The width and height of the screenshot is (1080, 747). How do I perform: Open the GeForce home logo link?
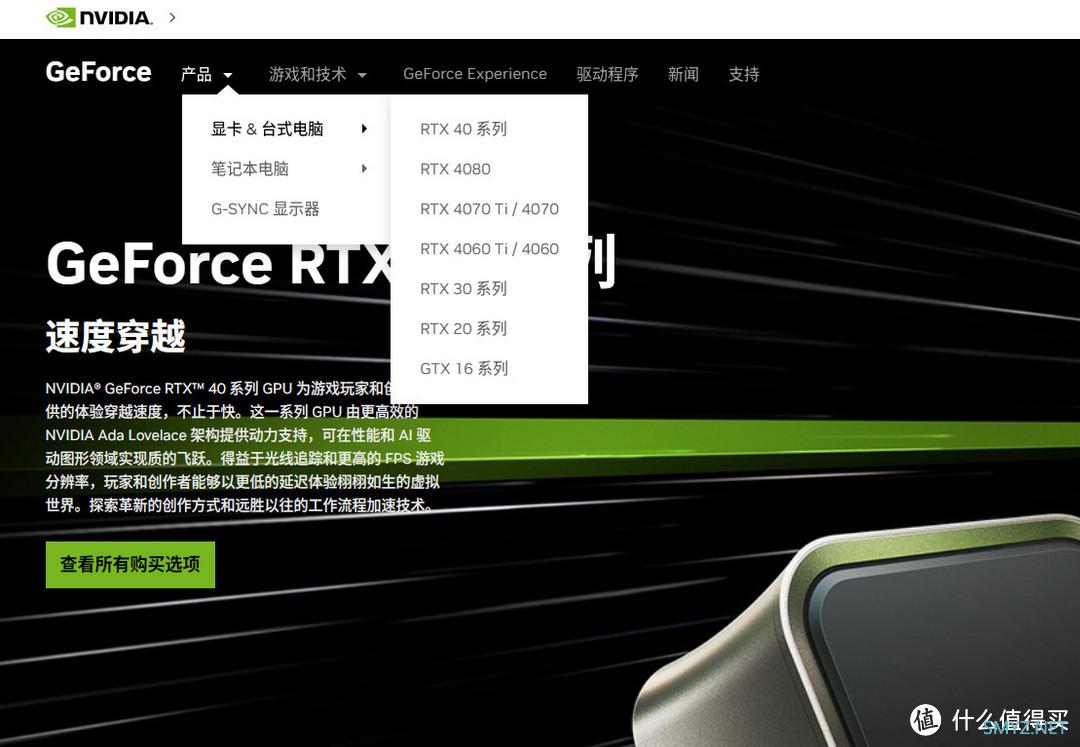[98, 72]
